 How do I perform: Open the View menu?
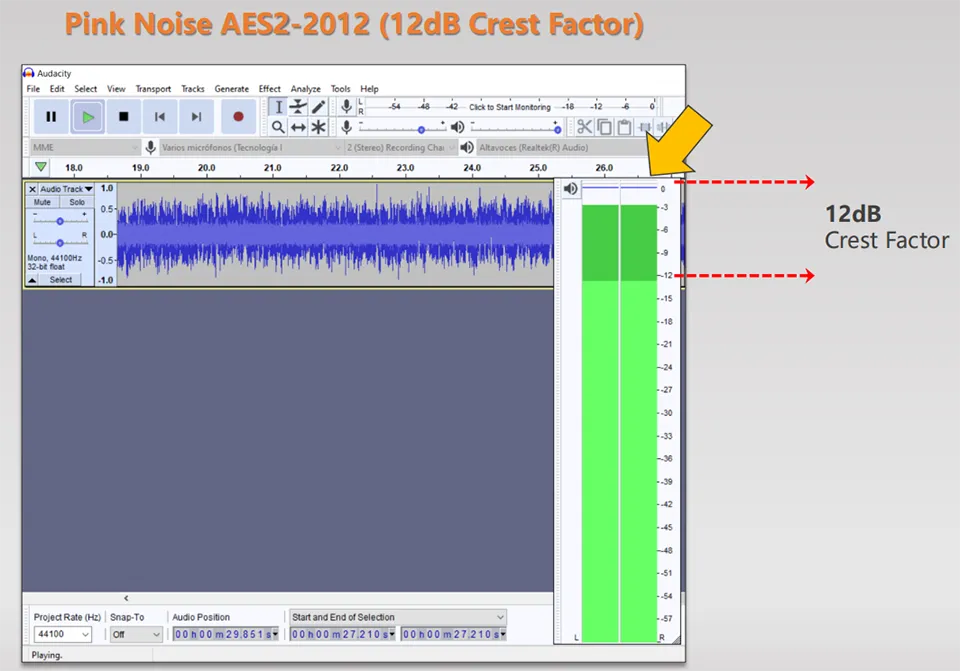(116, 89)
